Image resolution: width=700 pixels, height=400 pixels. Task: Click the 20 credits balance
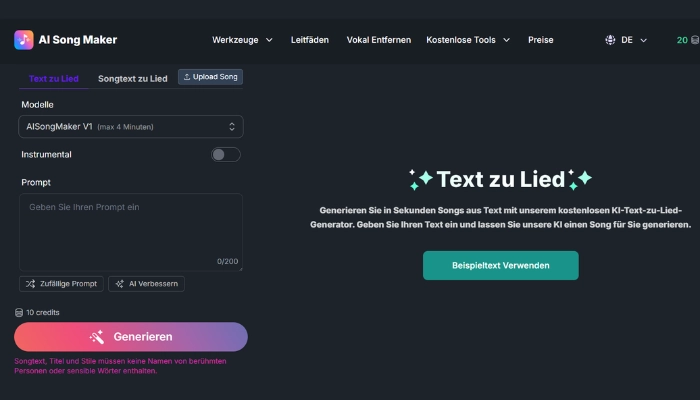[x=682, y=40]
